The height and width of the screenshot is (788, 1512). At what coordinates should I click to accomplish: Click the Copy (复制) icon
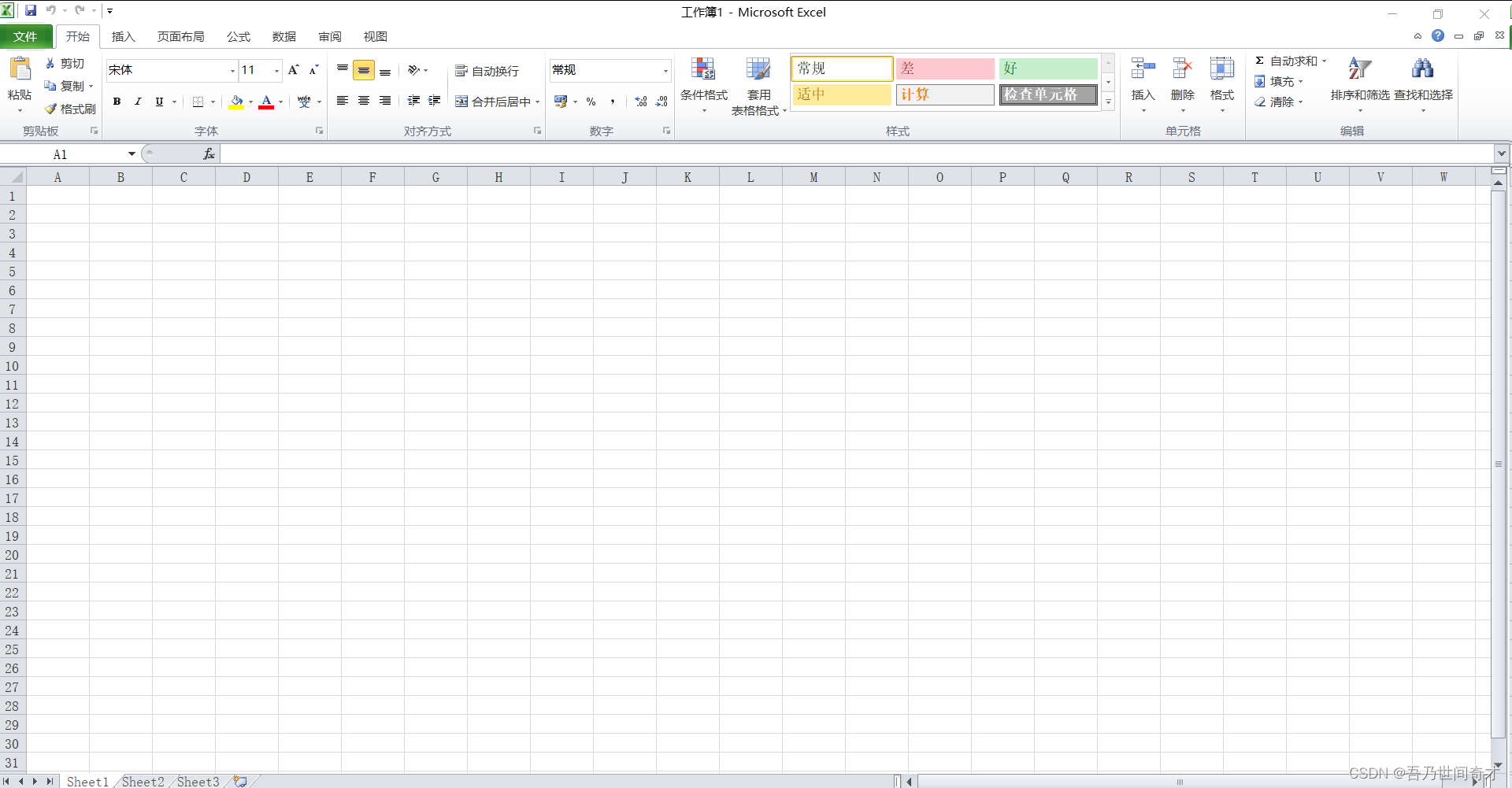pos(50,86)
